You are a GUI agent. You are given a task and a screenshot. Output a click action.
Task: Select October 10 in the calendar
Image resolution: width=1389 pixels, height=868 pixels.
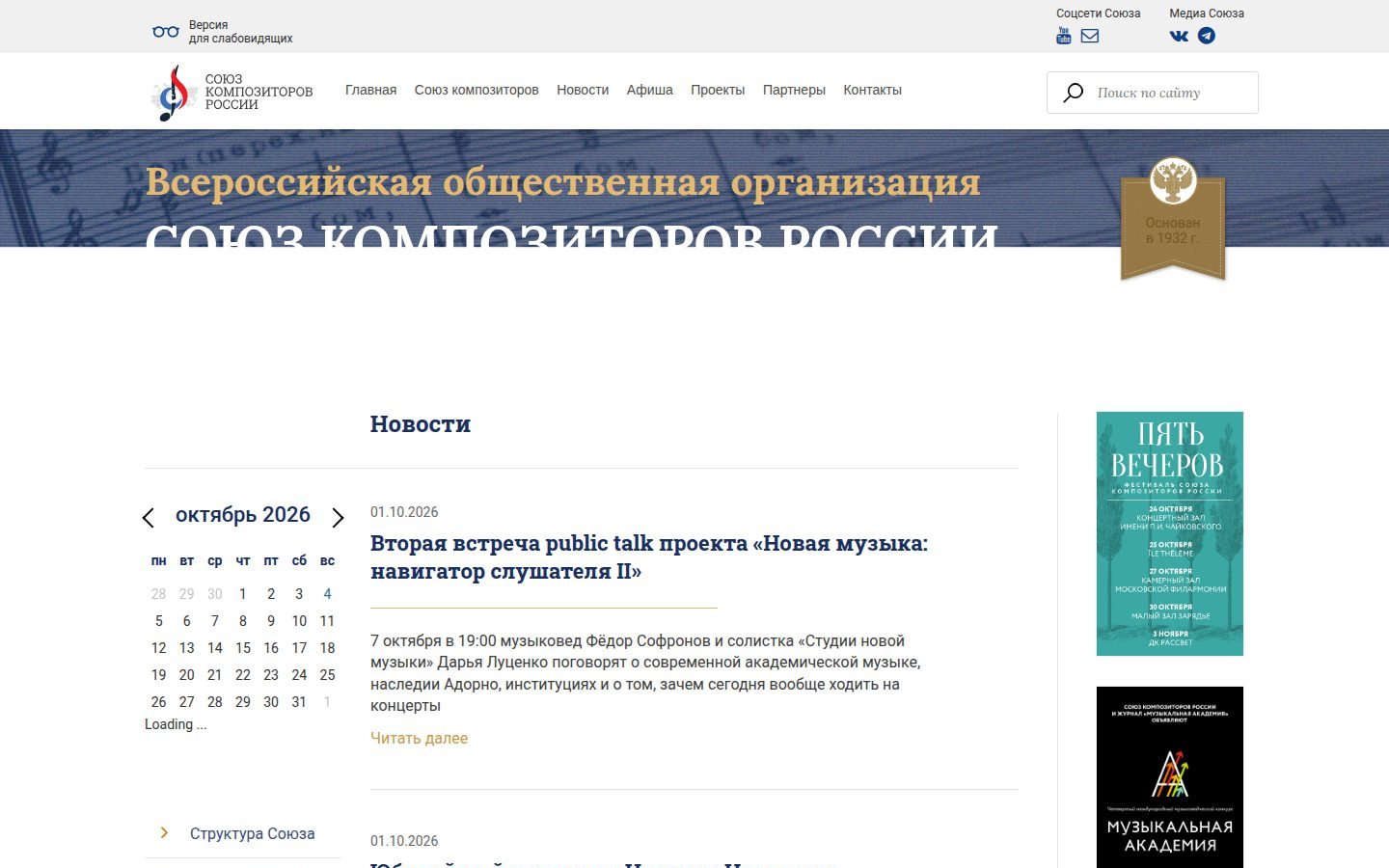pos(299,621)
